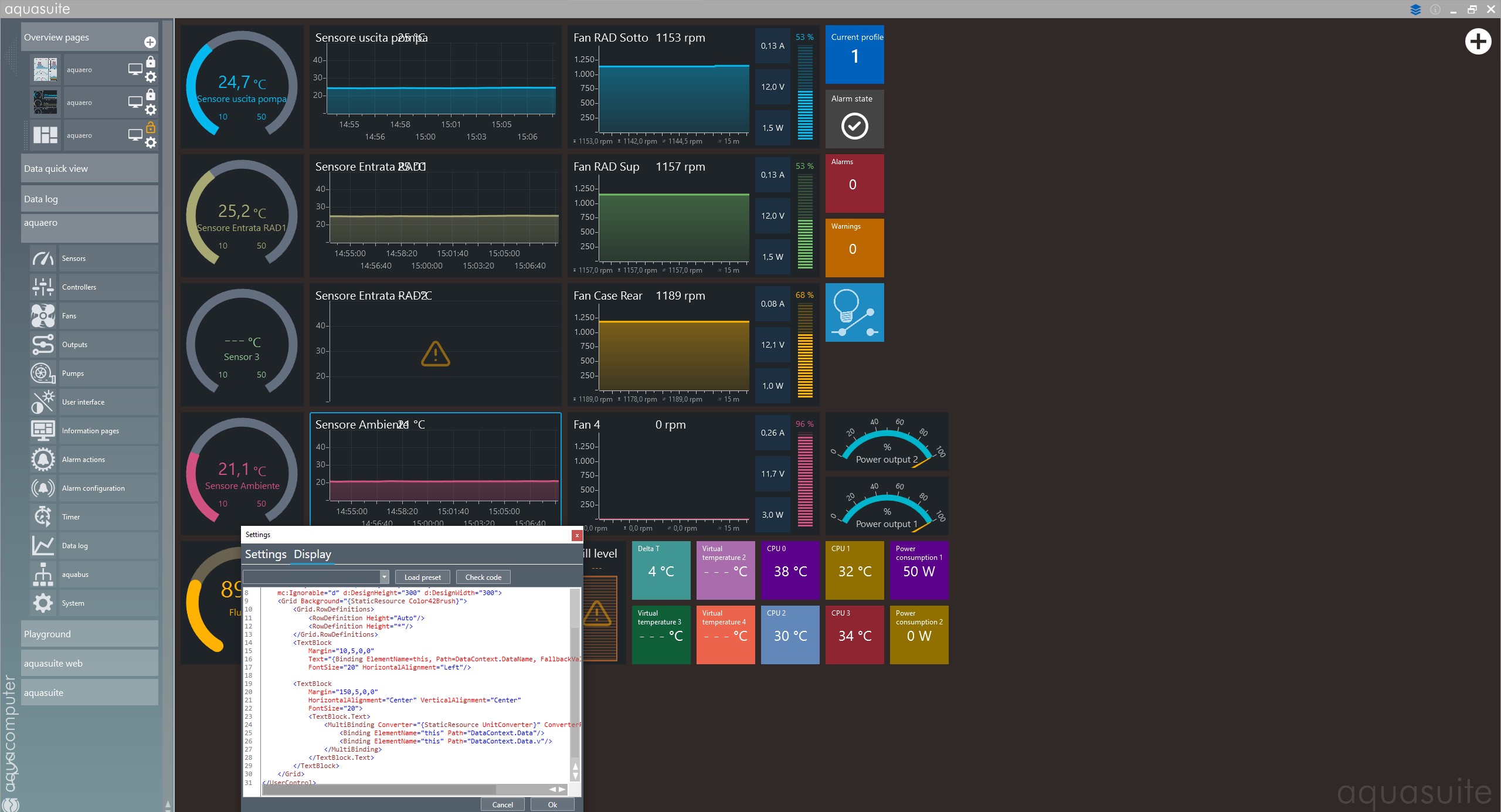The height and width of the screenshot is (812, 1501).
Task: Click the Load preset button
Action: pyautogui.click(x=422, y=577)
